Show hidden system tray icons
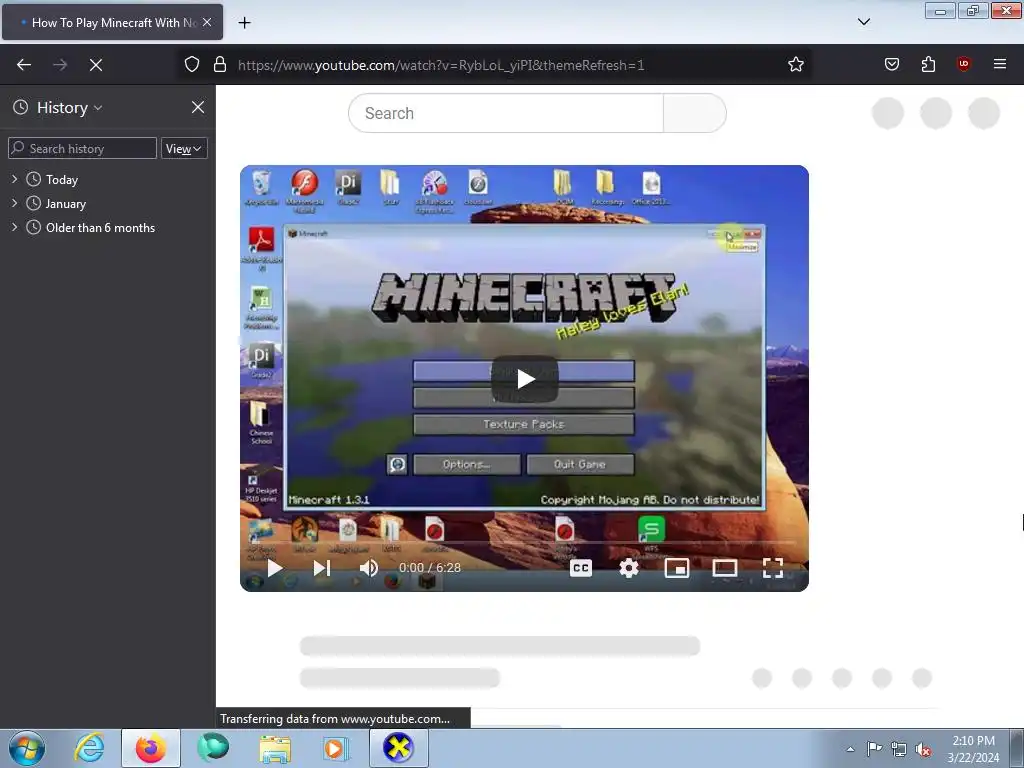The width and height of the screenshot is (1024, 768). (850, 749)
